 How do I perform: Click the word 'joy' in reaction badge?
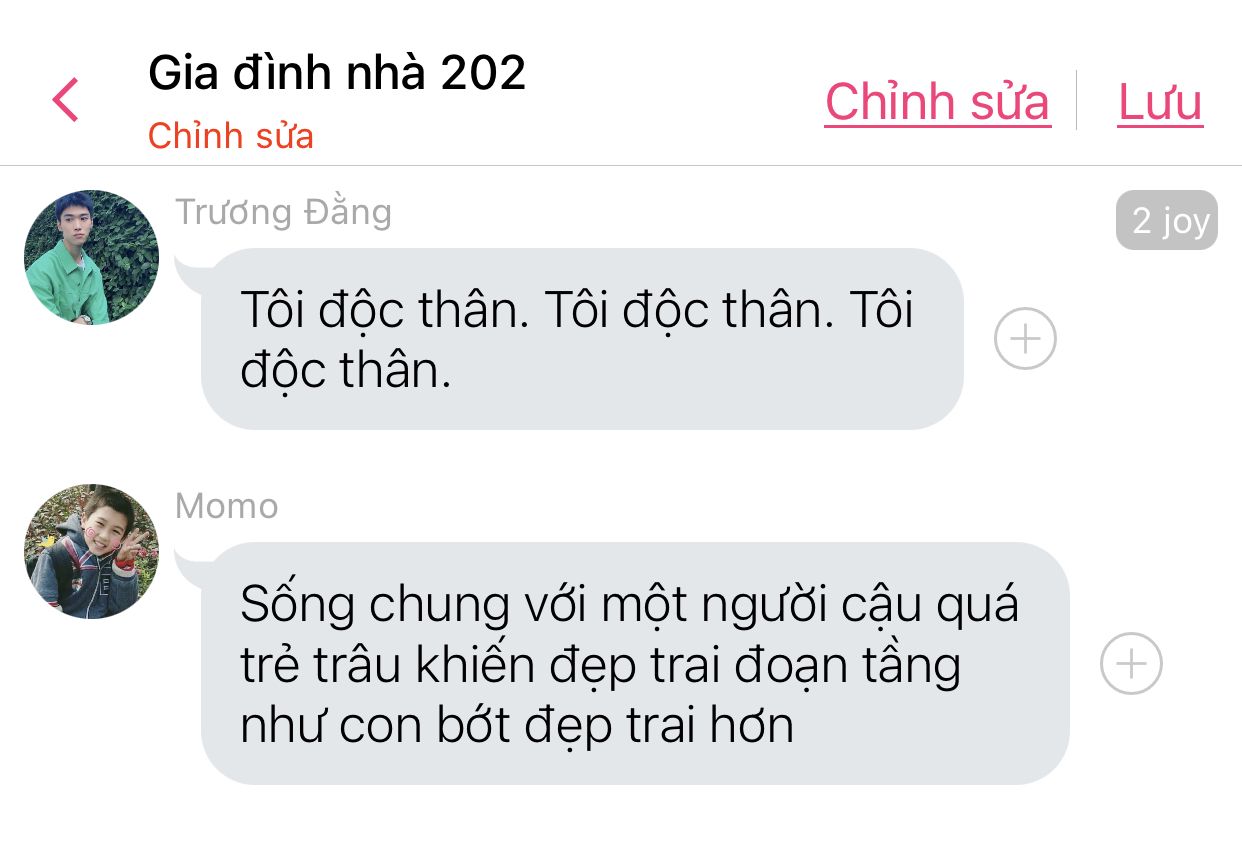pos(1185,222)
